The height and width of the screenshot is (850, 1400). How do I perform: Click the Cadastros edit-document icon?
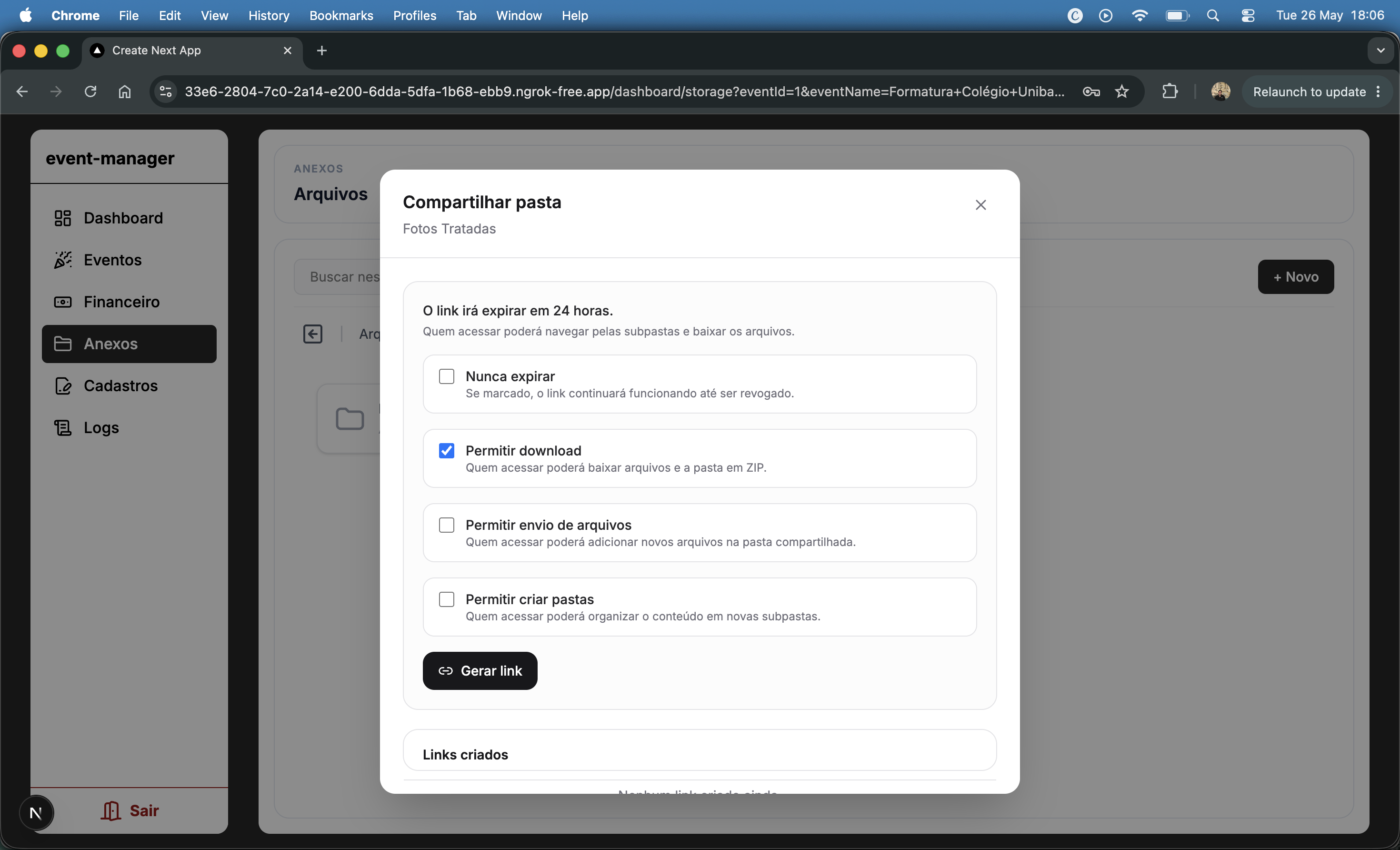62,385
